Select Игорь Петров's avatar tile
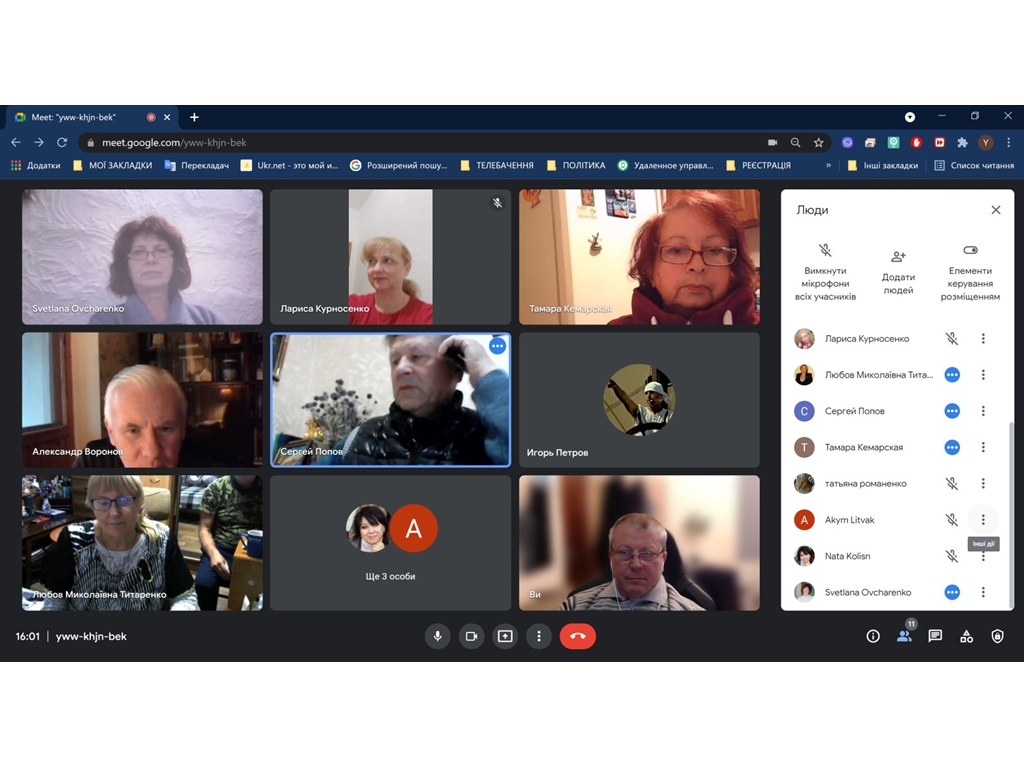Image resolution: width=1024 pixels, height=768 pixels. click(x=639, y=400)
